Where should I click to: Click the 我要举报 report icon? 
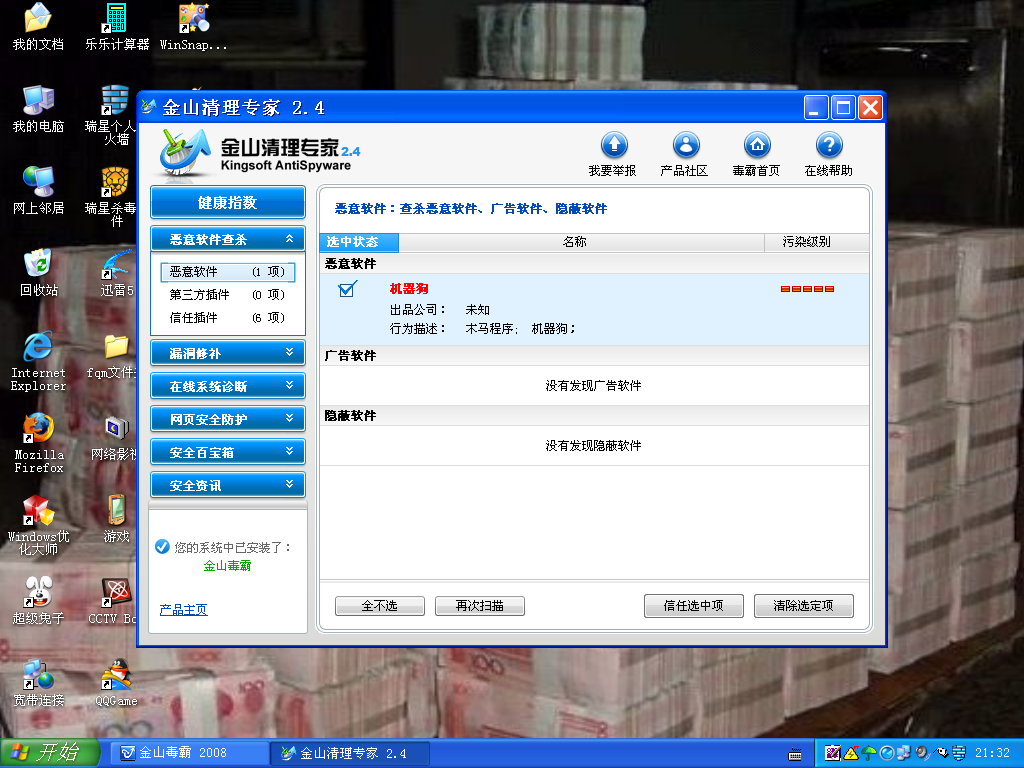click(x=614, y=145)
